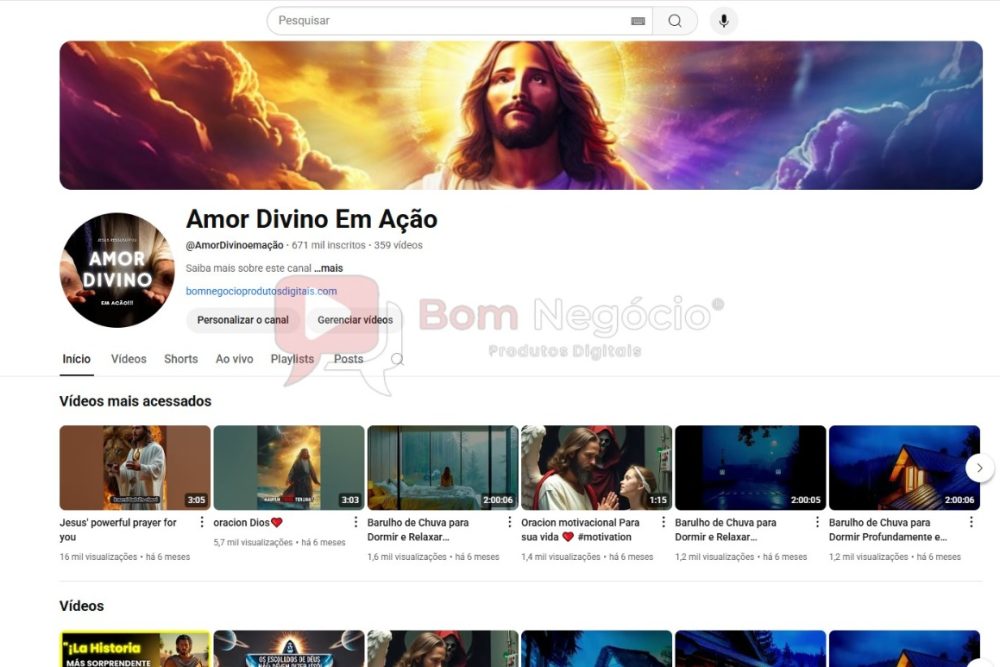Click "359 vídeos" count text
This screenshot has width=1000, height=667.
[x=398, y=246]
